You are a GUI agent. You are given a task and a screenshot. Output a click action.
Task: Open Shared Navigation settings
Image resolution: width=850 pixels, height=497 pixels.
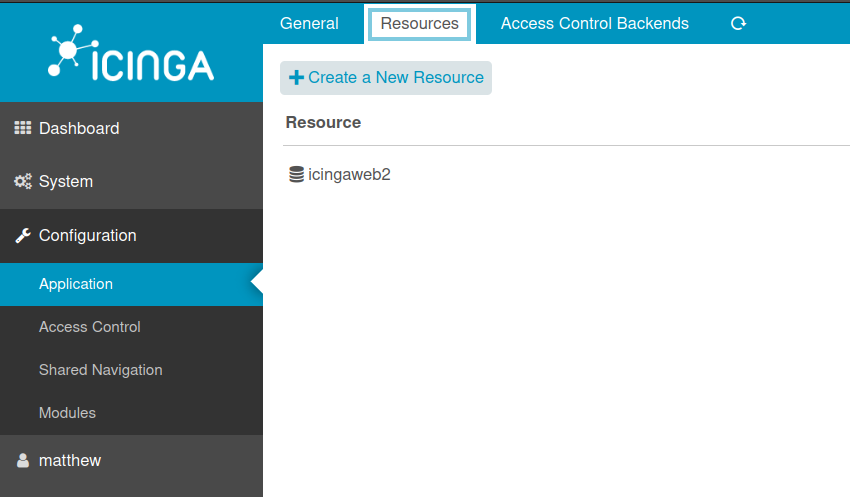[100, 370]
